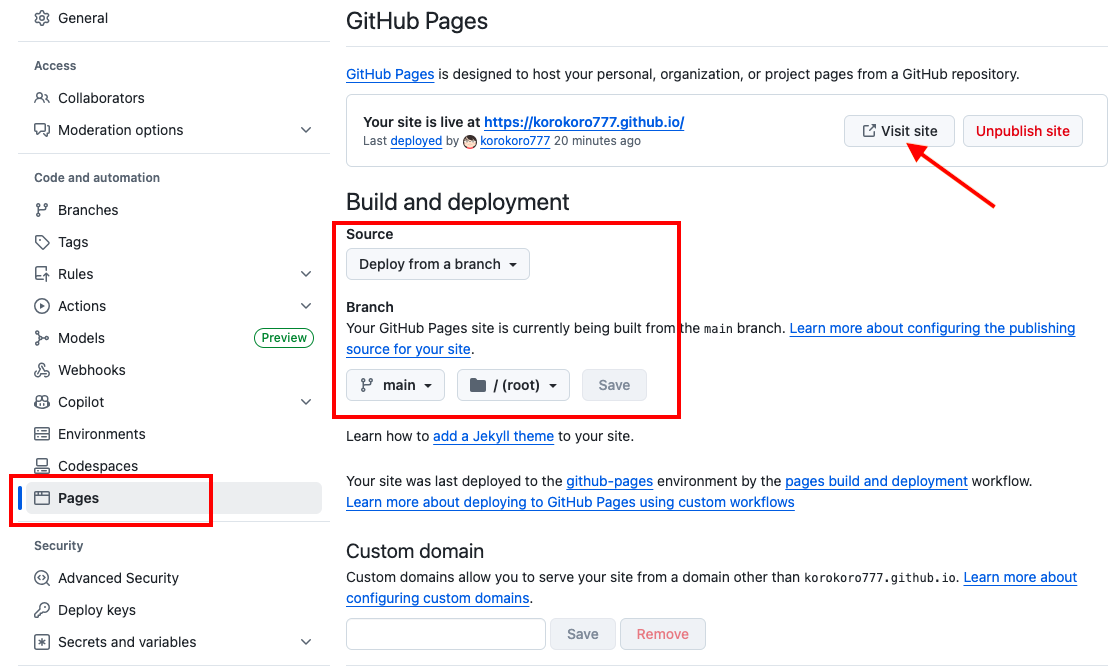Click Unpublish site
This screenshot has height=669, width=1118.
pyautogui.click(x=1022, y=130)
